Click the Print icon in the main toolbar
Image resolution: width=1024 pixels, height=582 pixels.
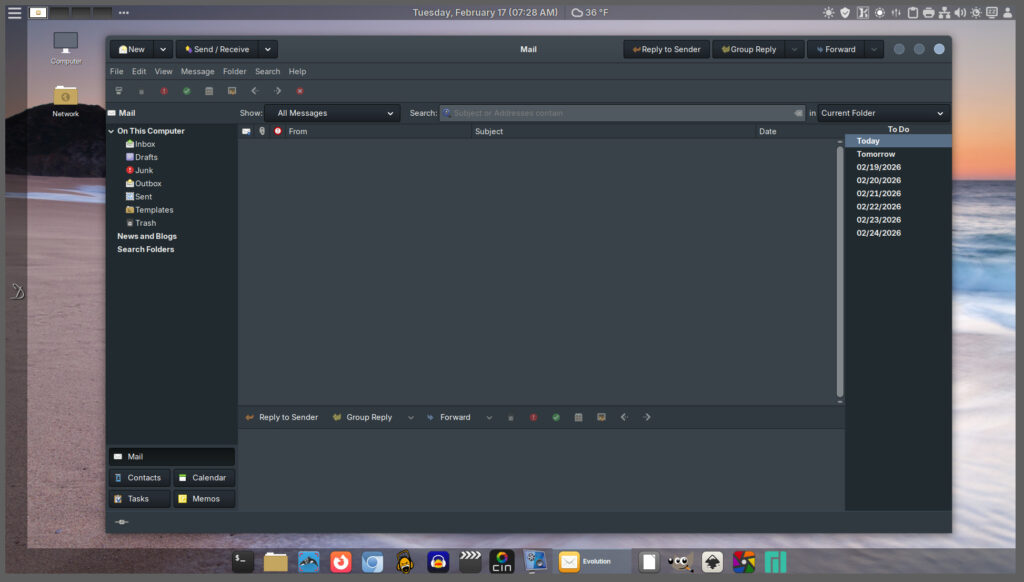118,91
